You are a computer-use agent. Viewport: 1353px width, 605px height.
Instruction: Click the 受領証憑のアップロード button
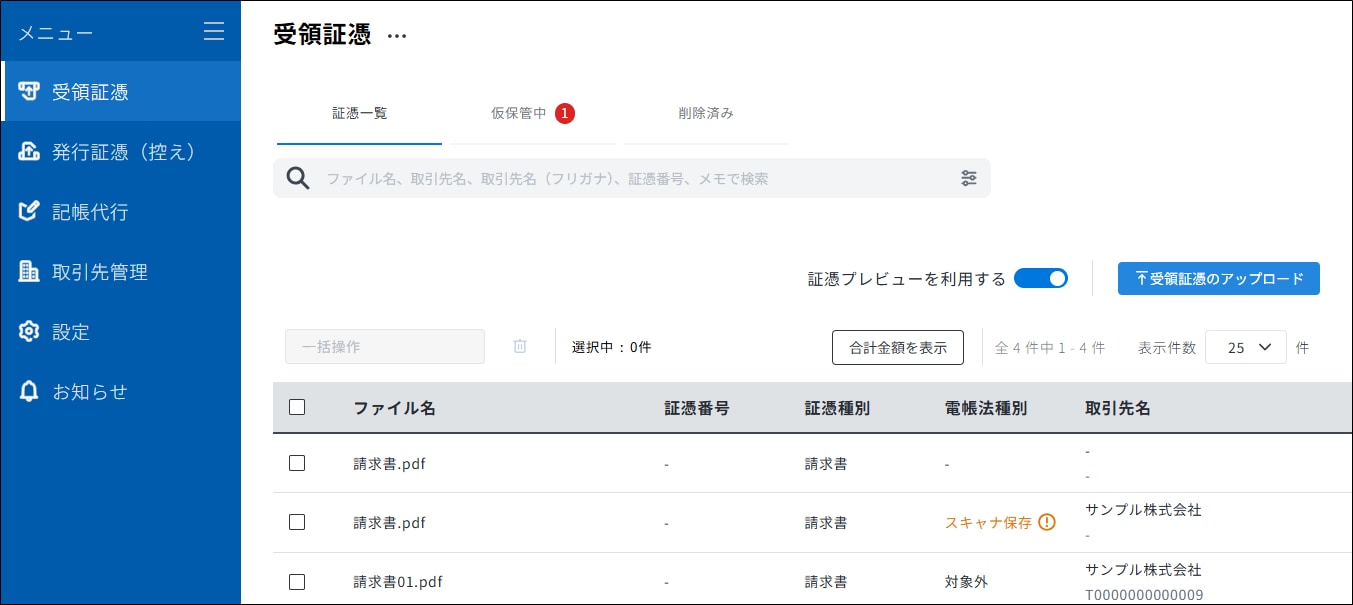point(1219,279)
